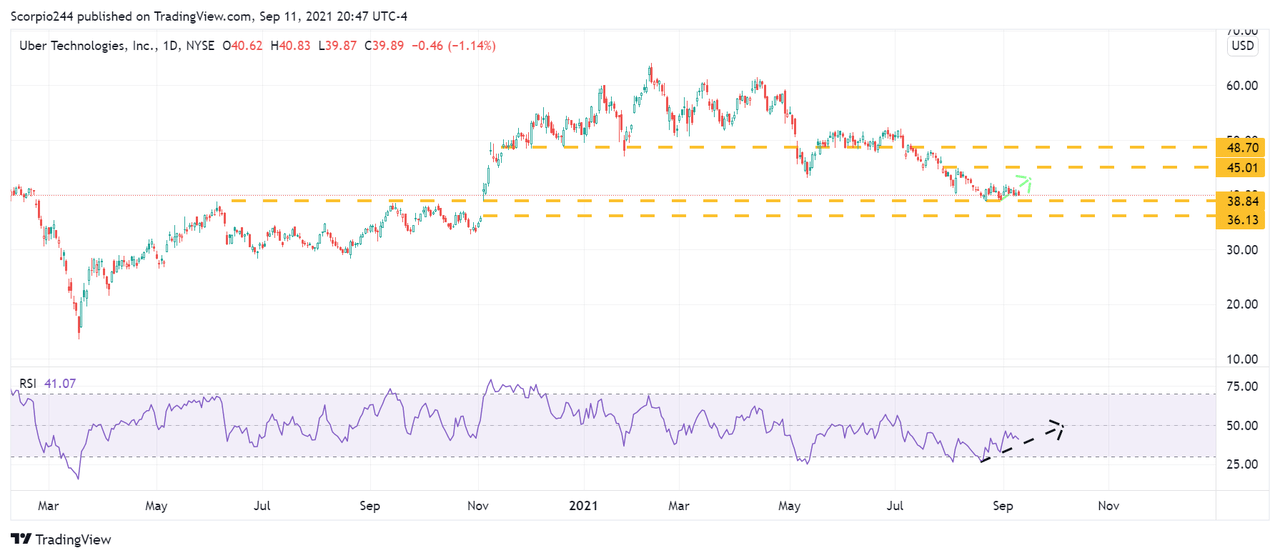Click the RSI value 41.07
The height and width of the screenshot is (558, 1280).
(60, 382)
